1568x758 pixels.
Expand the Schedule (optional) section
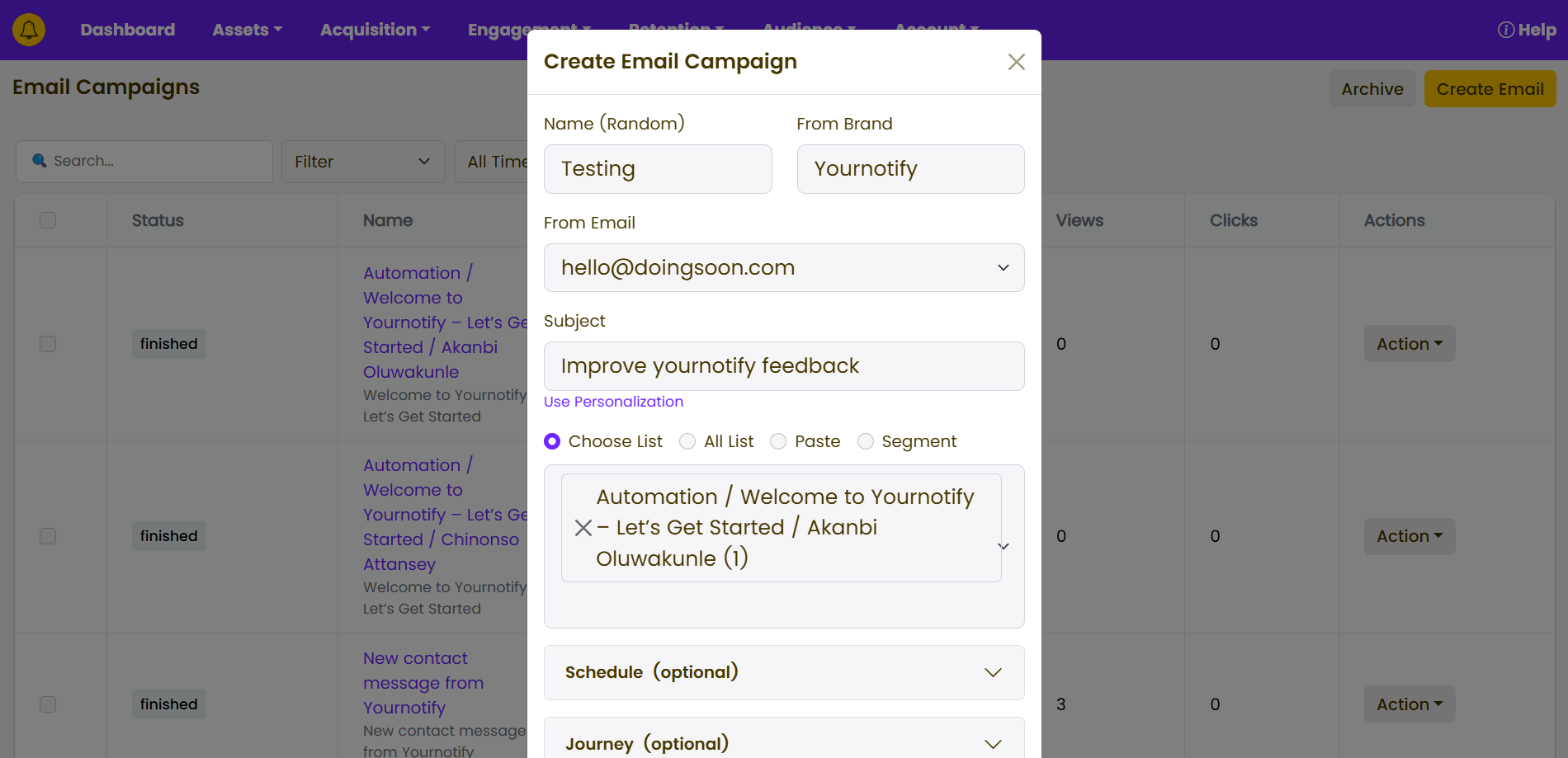point(783,672)
